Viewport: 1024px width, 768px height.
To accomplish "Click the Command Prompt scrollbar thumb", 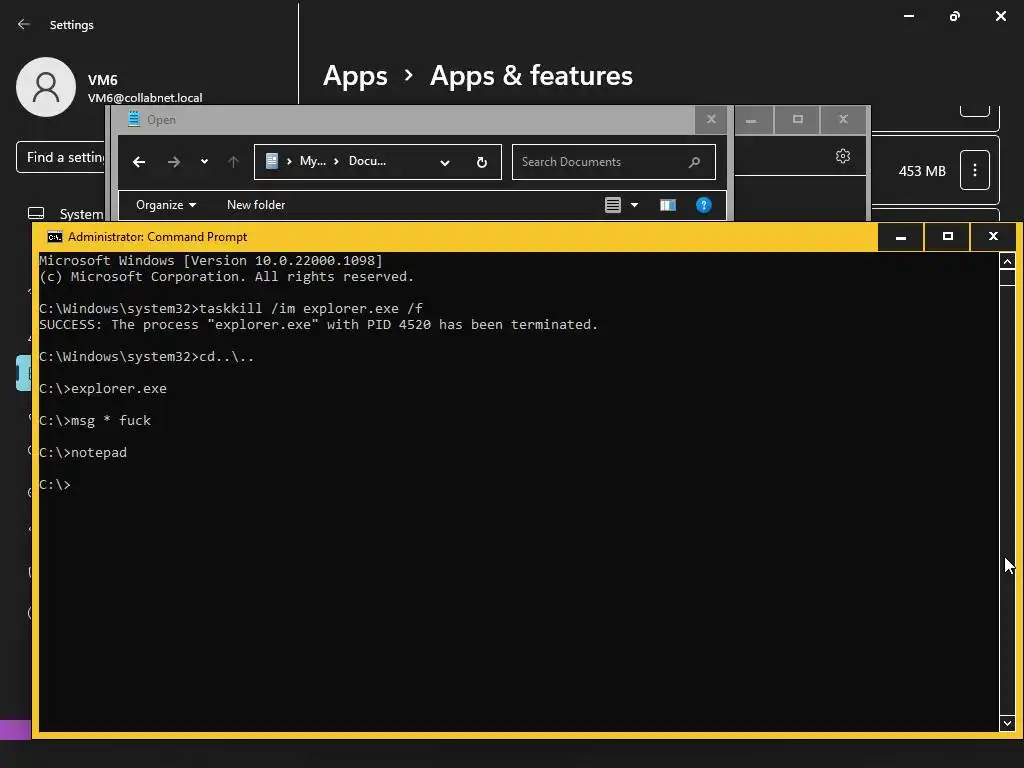I will click(x=1007, y=278).
